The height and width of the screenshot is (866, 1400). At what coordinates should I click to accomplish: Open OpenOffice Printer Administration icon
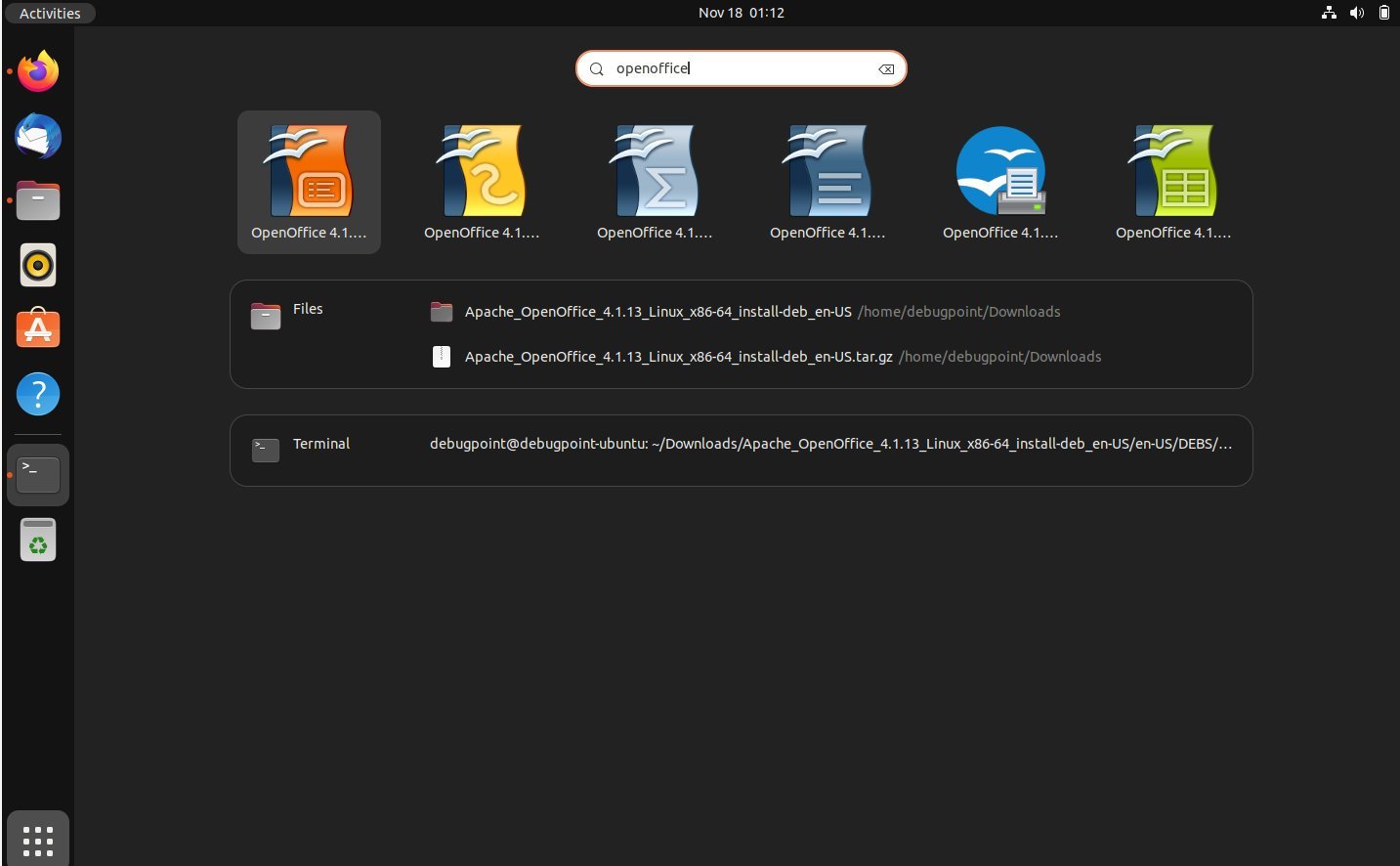click(1000, 182)
